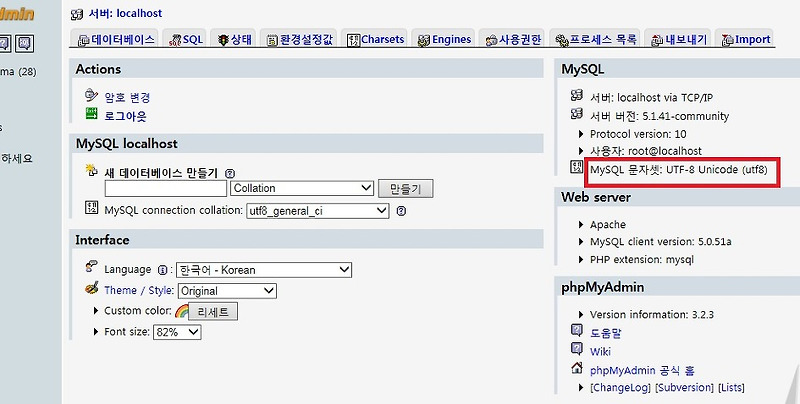Image resolution: width=800 pixels, height=404 pixels.
Task: Open the Collation dropdown for new database
Action: click(x=302, y=188)
